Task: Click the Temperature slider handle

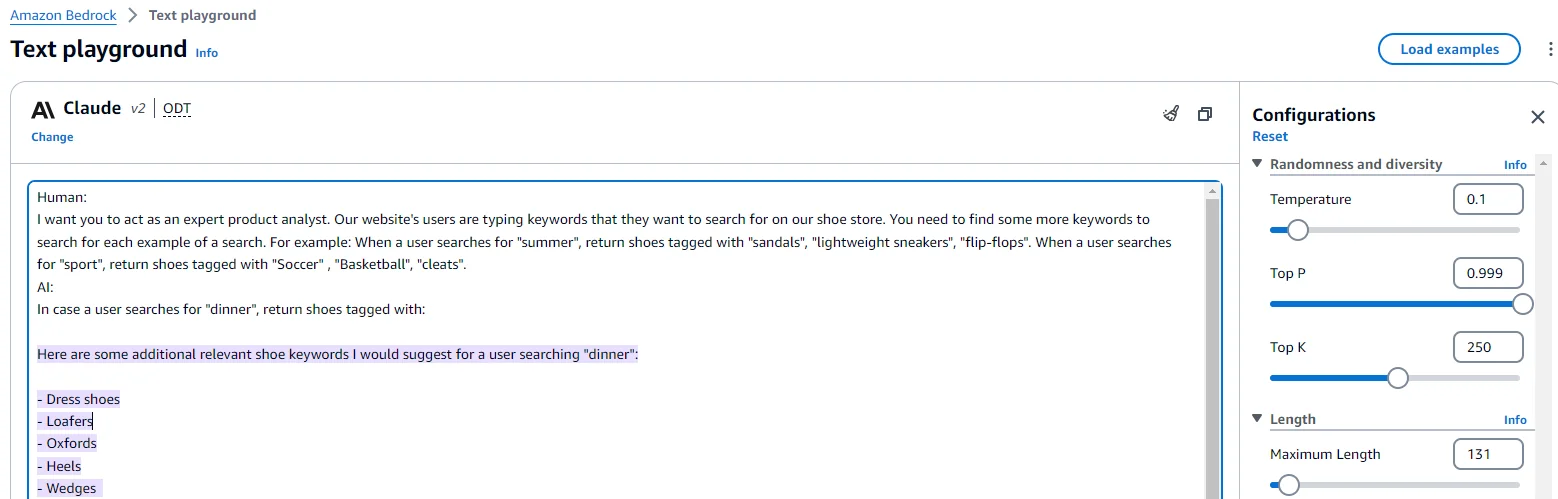Action: 1297,230
